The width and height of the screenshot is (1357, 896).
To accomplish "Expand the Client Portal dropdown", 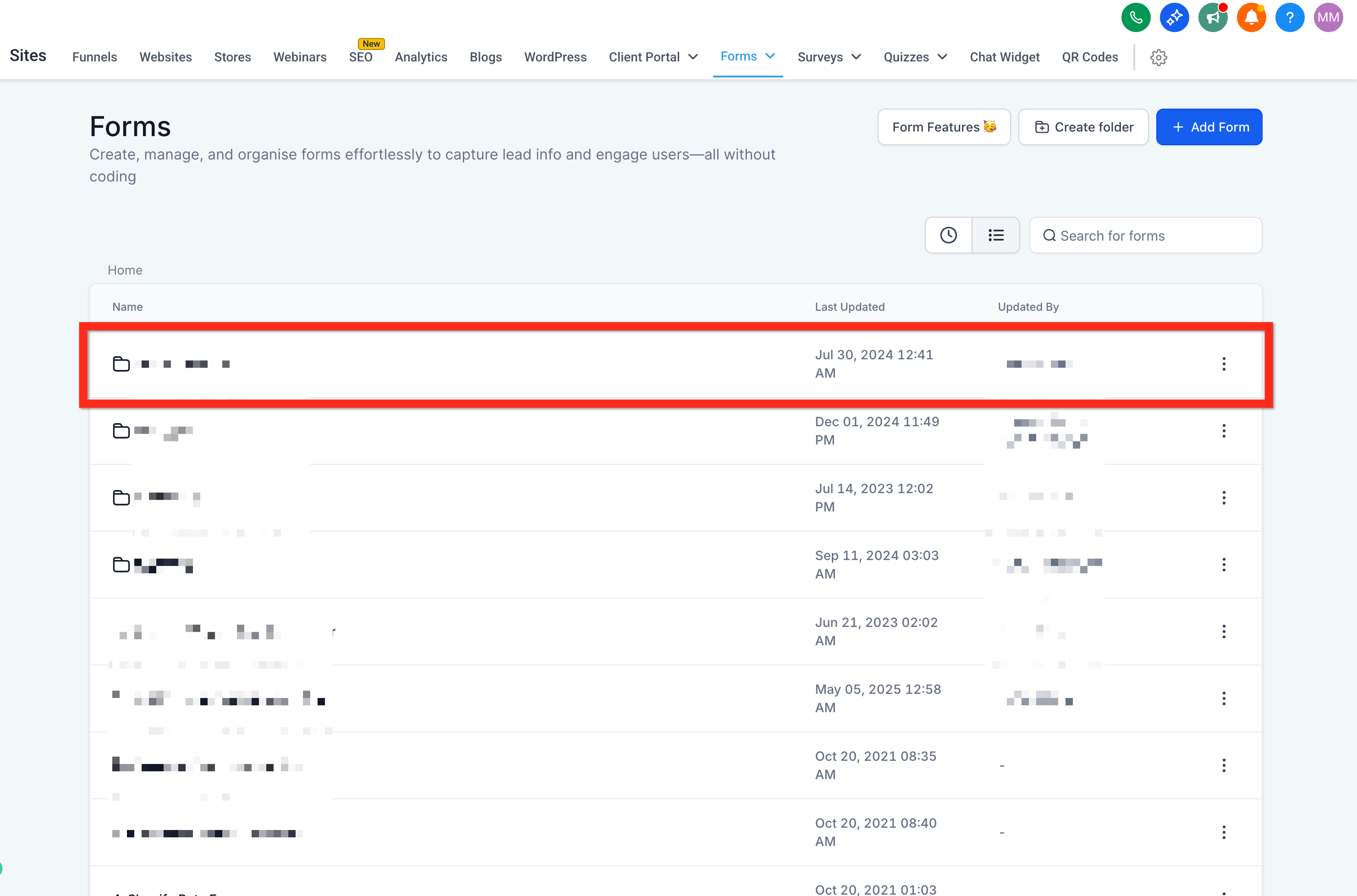I will coord(653,57).
